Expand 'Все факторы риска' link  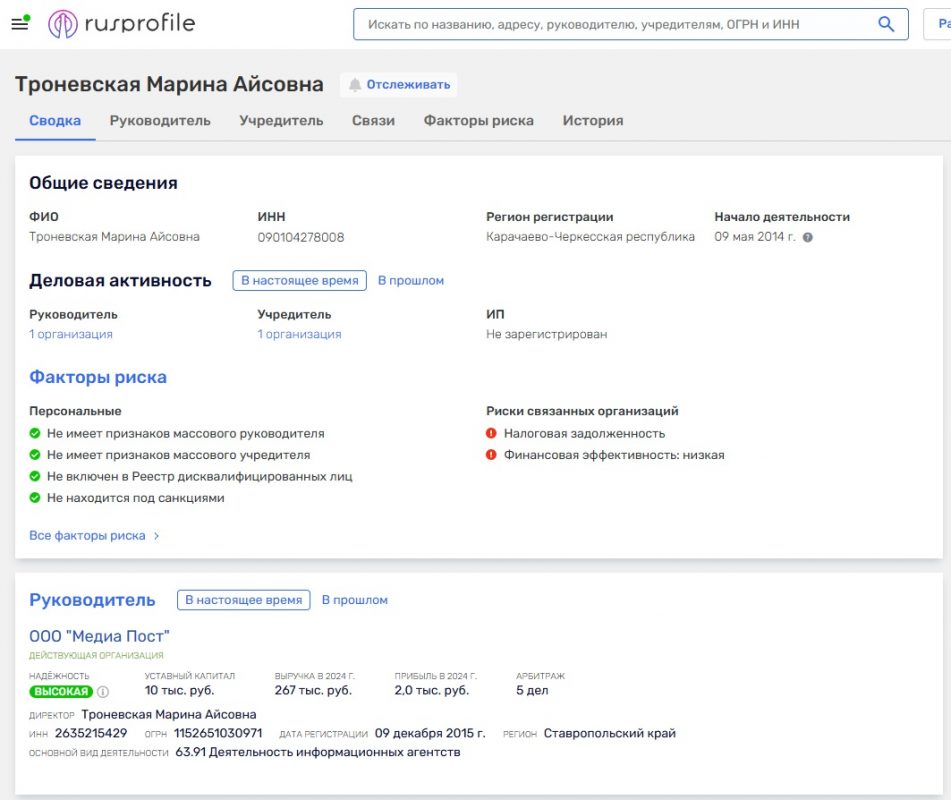point(94,536)
